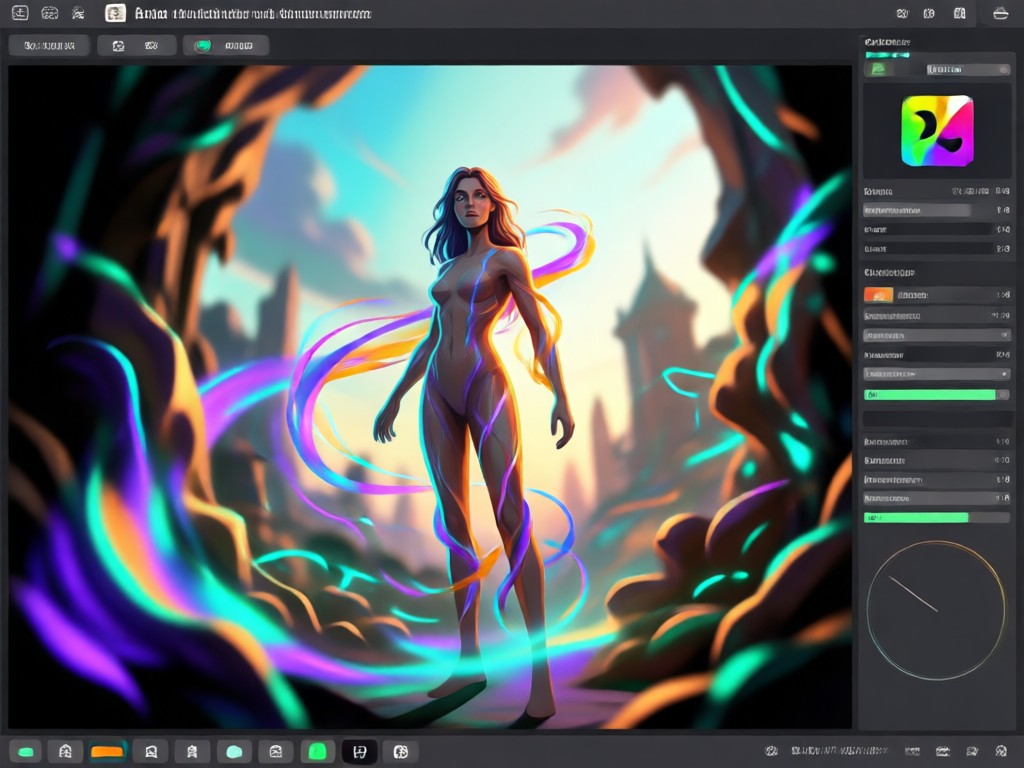
Task: Click the icon between the green and orange pills
Action: 65,752
